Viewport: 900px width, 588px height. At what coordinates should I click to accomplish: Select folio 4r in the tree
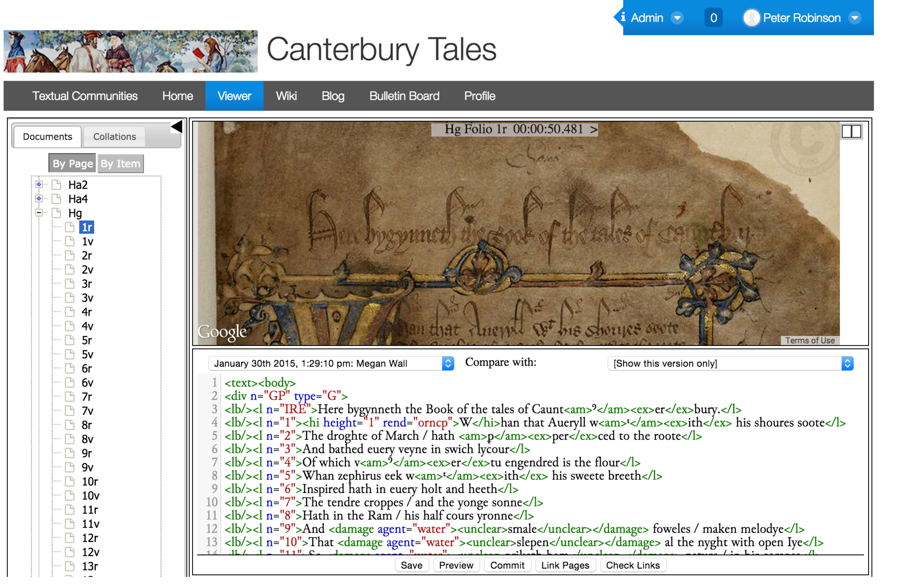(87, 312)
